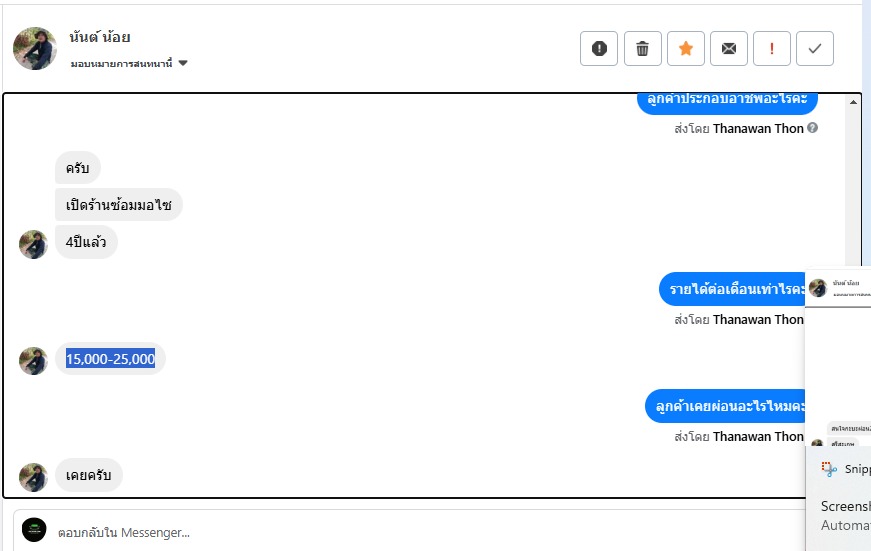Flag conversation with red exclamation button
The image size is (871, 551).
click(x=772, y=48)
